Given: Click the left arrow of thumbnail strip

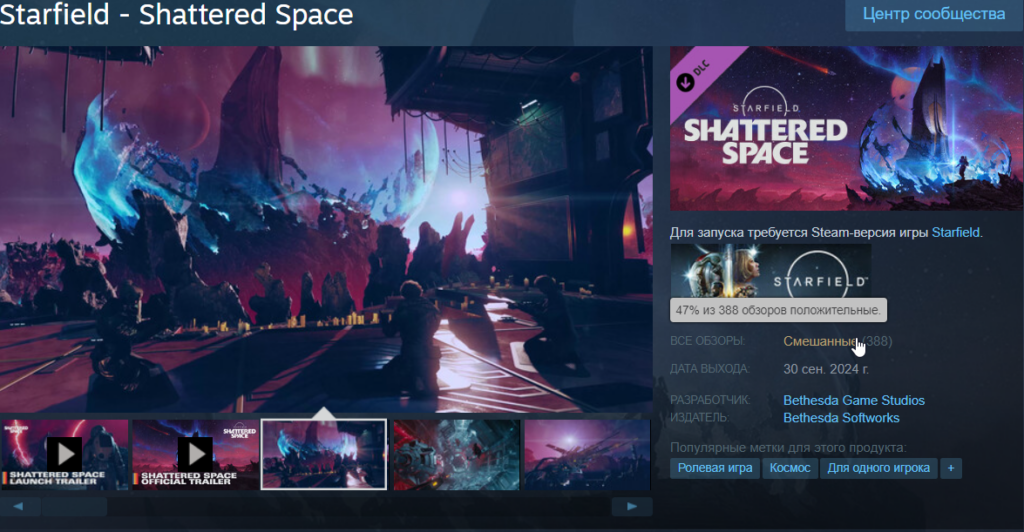Looking at the screenshot, I should pyautogui.click(x=20, y=507).
